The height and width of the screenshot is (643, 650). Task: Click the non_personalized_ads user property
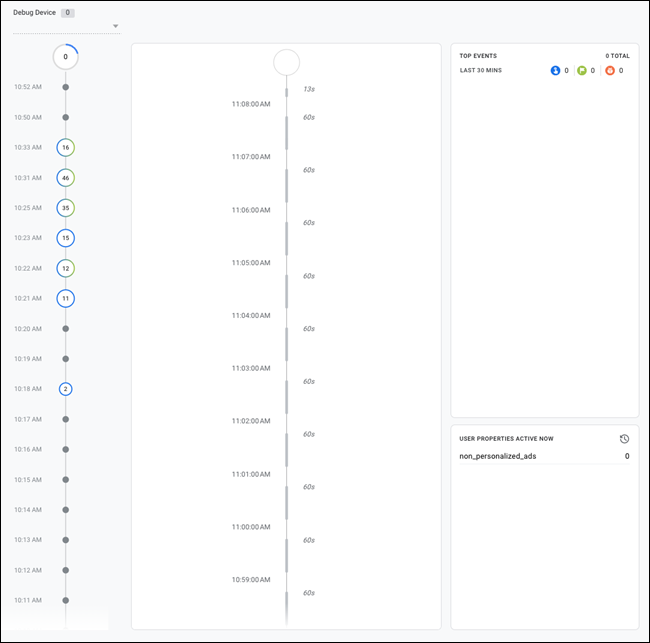[544, 456]
